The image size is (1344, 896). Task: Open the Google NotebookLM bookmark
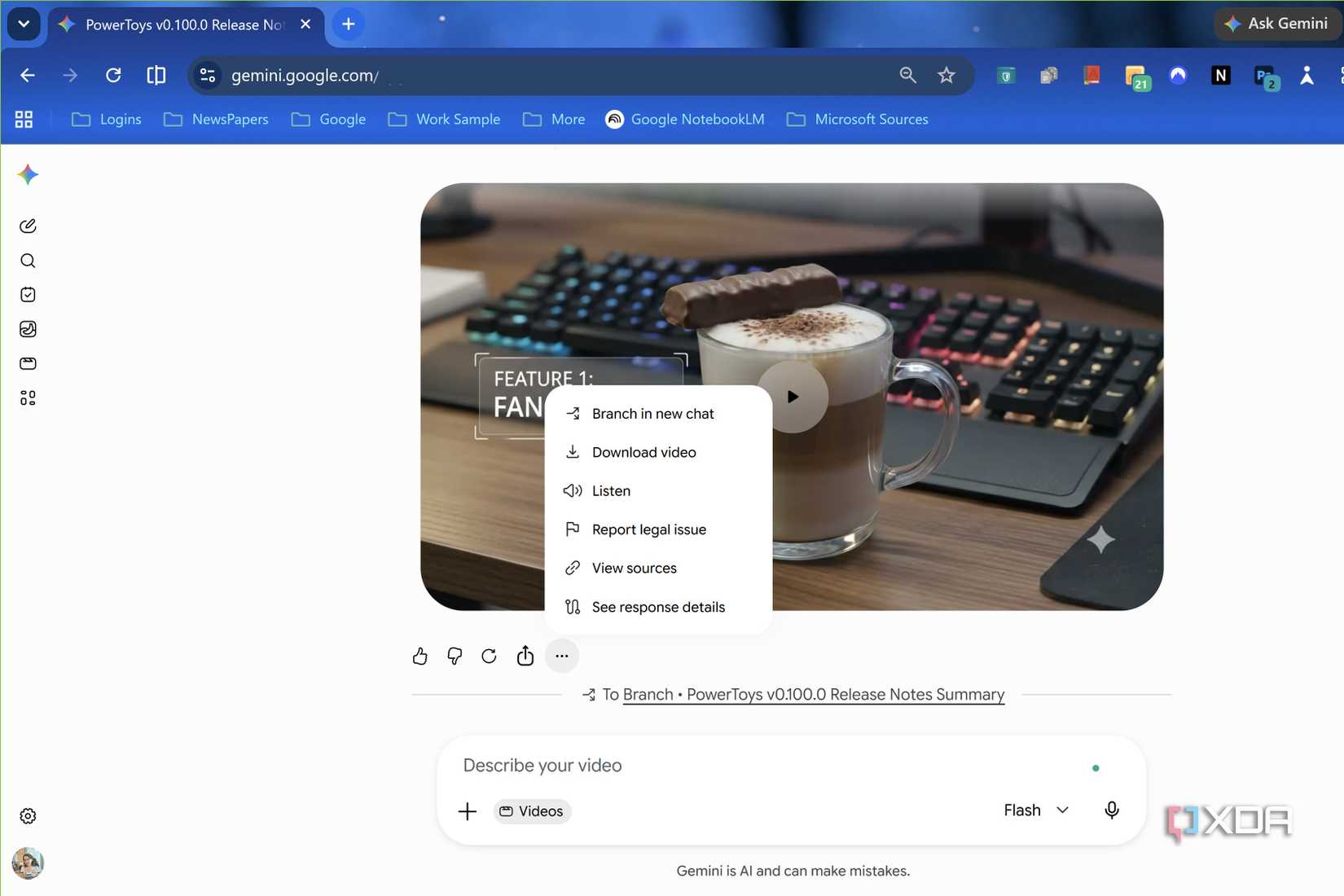pyautogui.click(x=686, y=119)
